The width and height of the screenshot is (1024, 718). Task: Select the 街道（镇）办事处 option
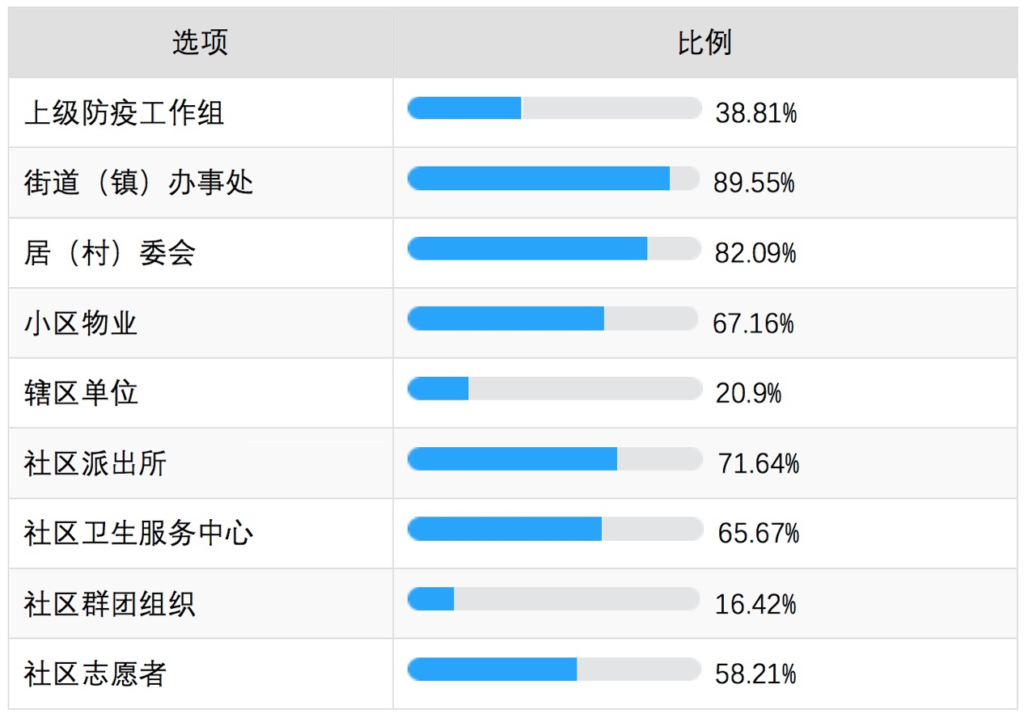[138, 182]
